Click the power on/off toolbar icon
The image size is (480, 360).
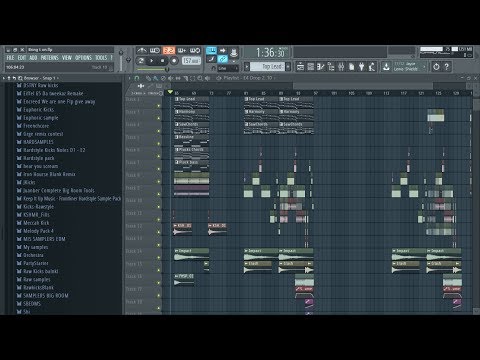[x=436, y=67]
